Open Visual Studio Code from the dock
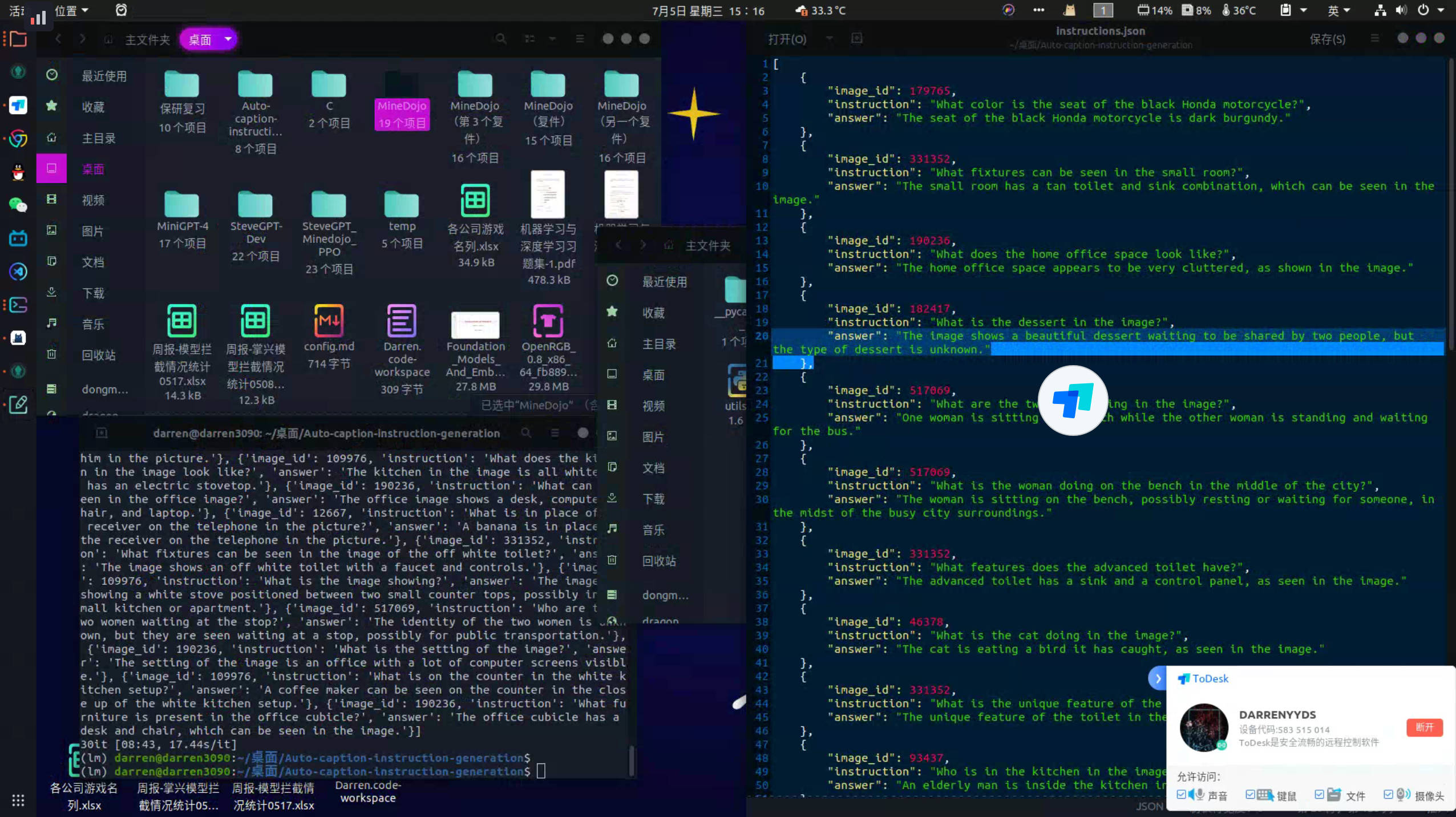This screenshot has width=1456, height=817. pos(17,271)
